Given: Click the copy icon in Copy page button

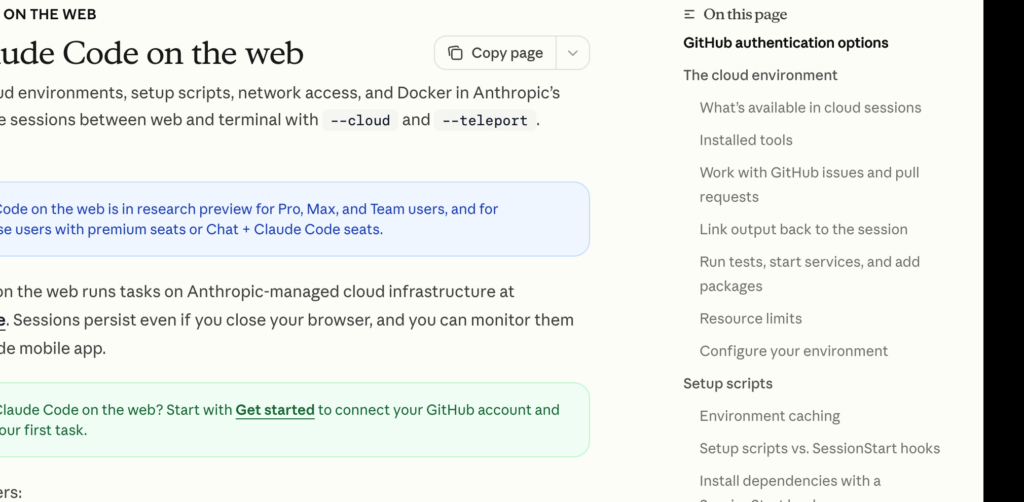Looking at the screenshot, I should [x=455, y=53].
